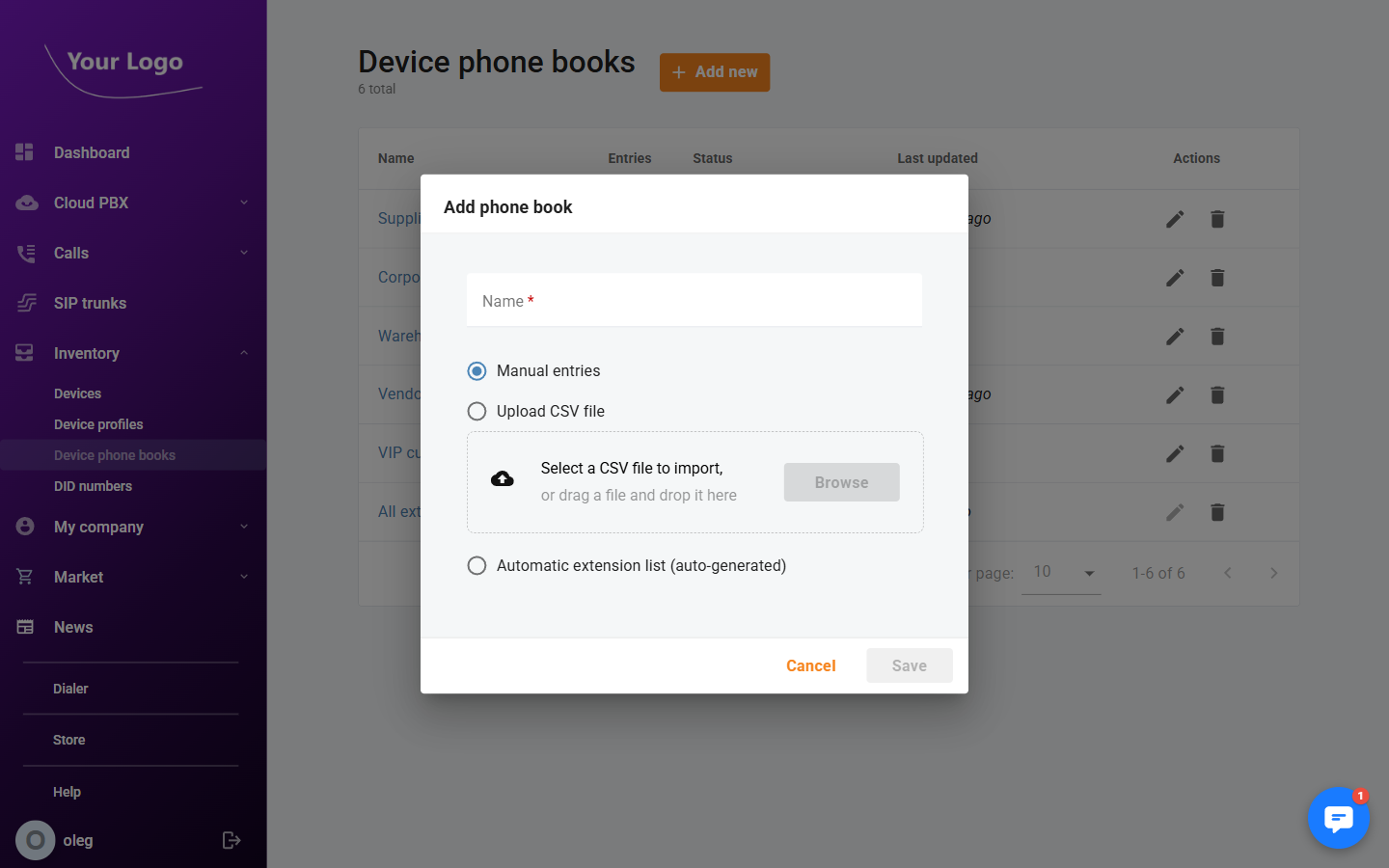The image size is (1389, 868).
Task: Select the Manual entries radio button
Action: tap(477, 370)
